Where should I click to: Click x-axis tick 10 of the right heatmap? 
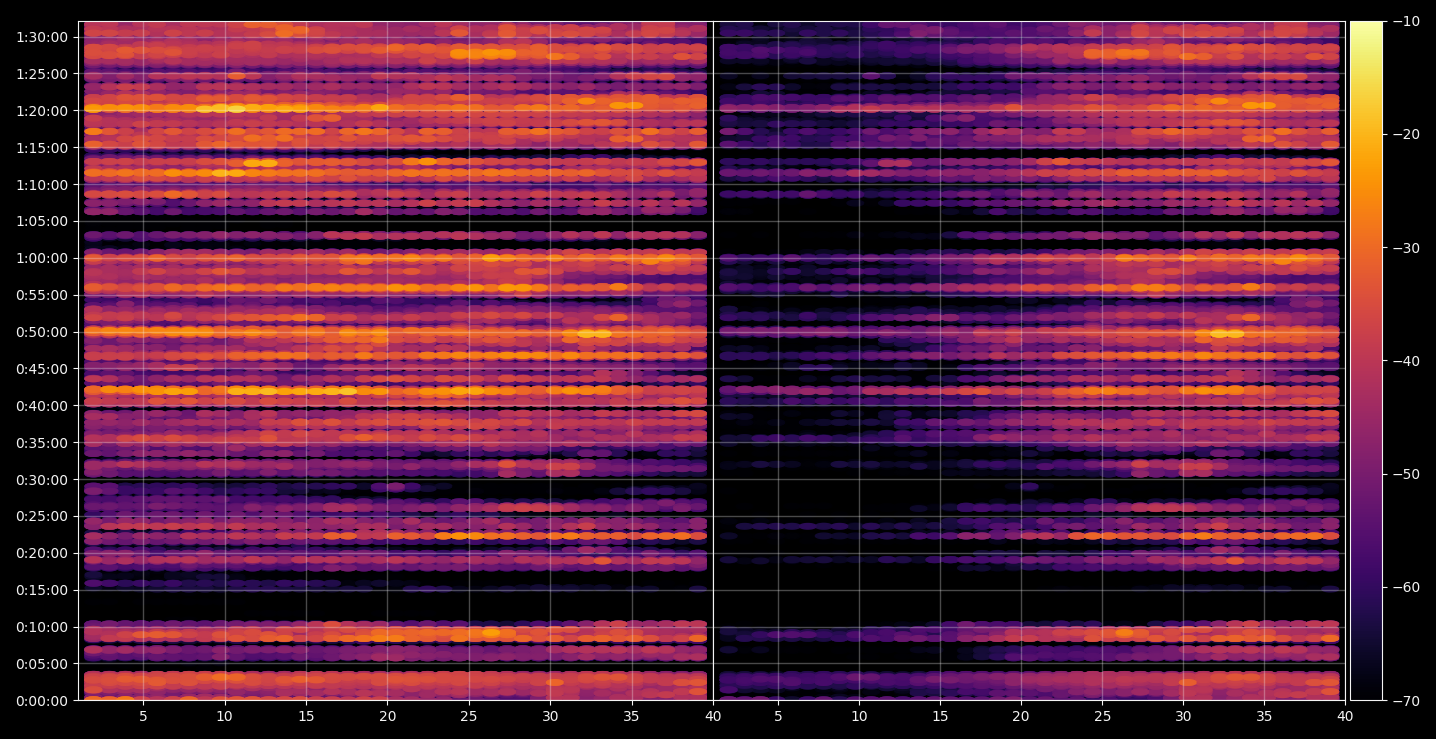pyautogui.click(x=858, y=716)
